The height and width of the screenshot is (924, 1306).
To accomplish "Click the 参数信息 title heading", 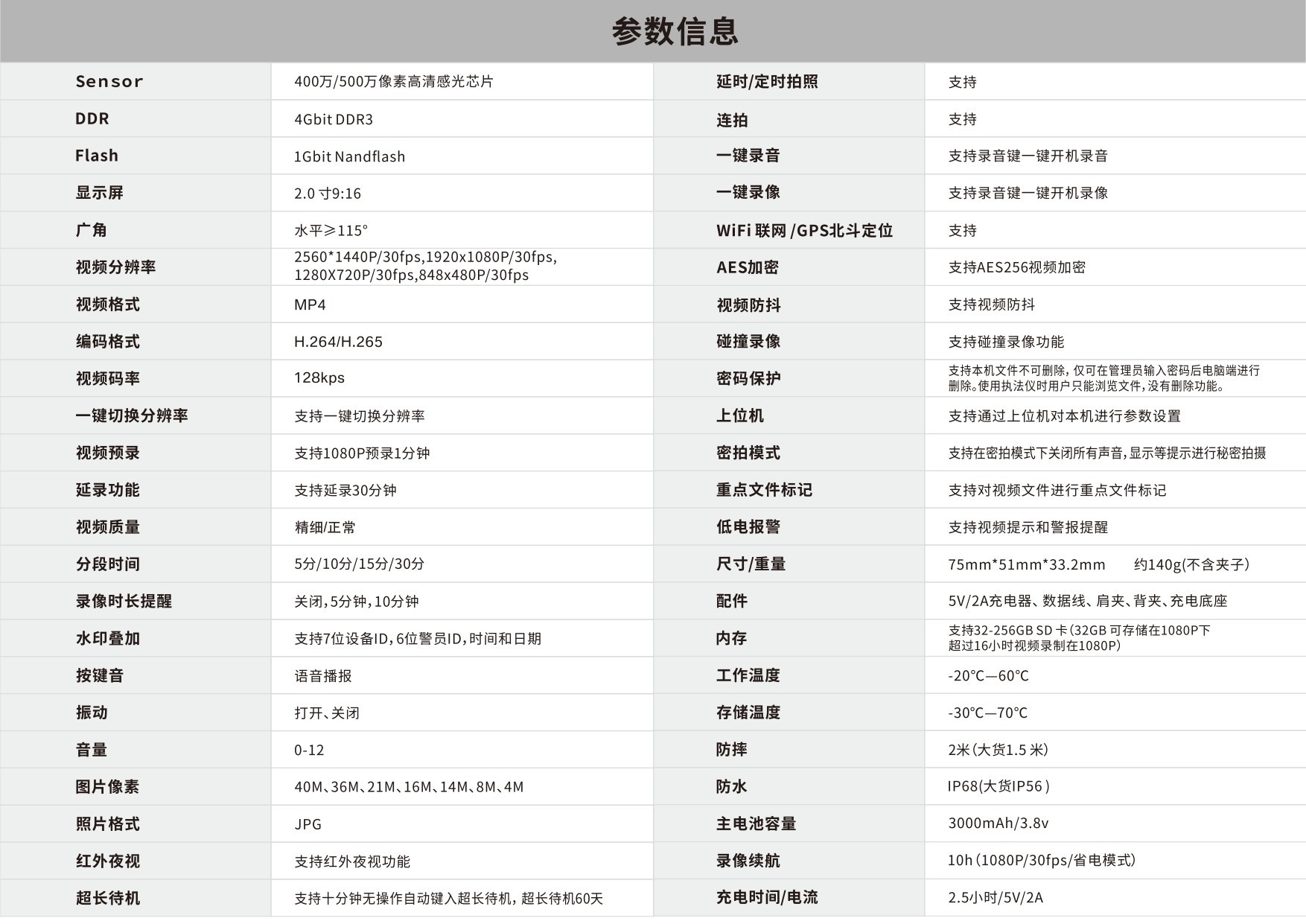I will [x=675, y=31].
